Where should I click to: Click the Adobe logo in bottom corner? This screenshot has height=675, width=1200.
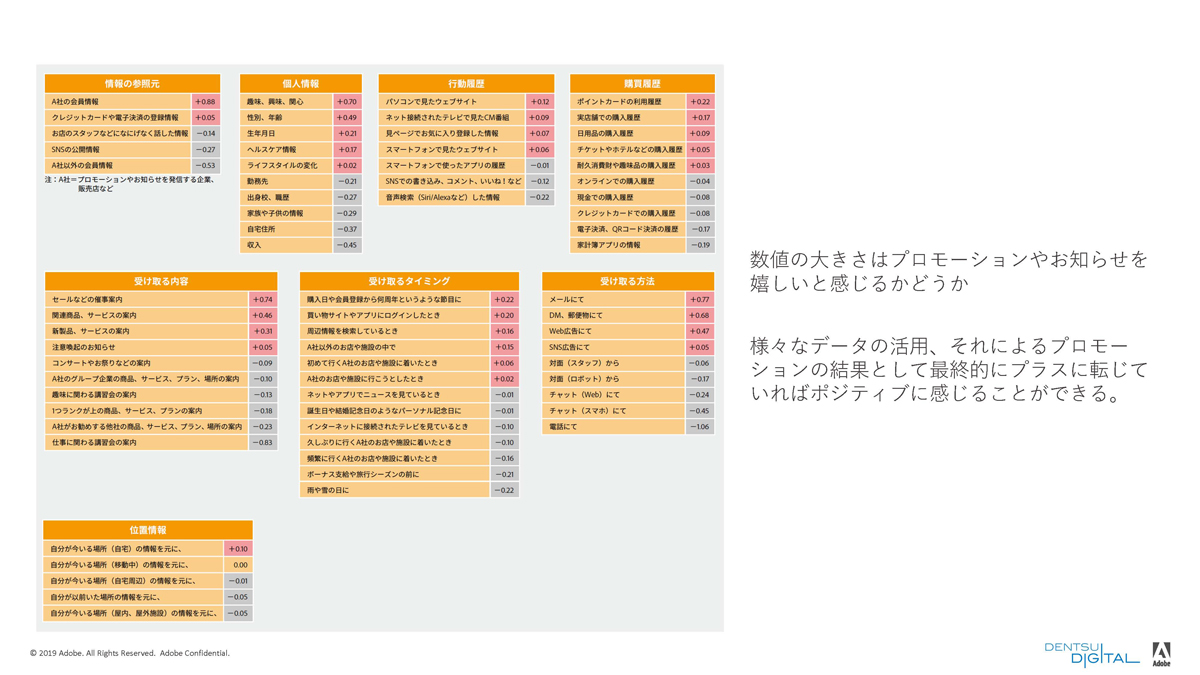(x=1161, y=654)
